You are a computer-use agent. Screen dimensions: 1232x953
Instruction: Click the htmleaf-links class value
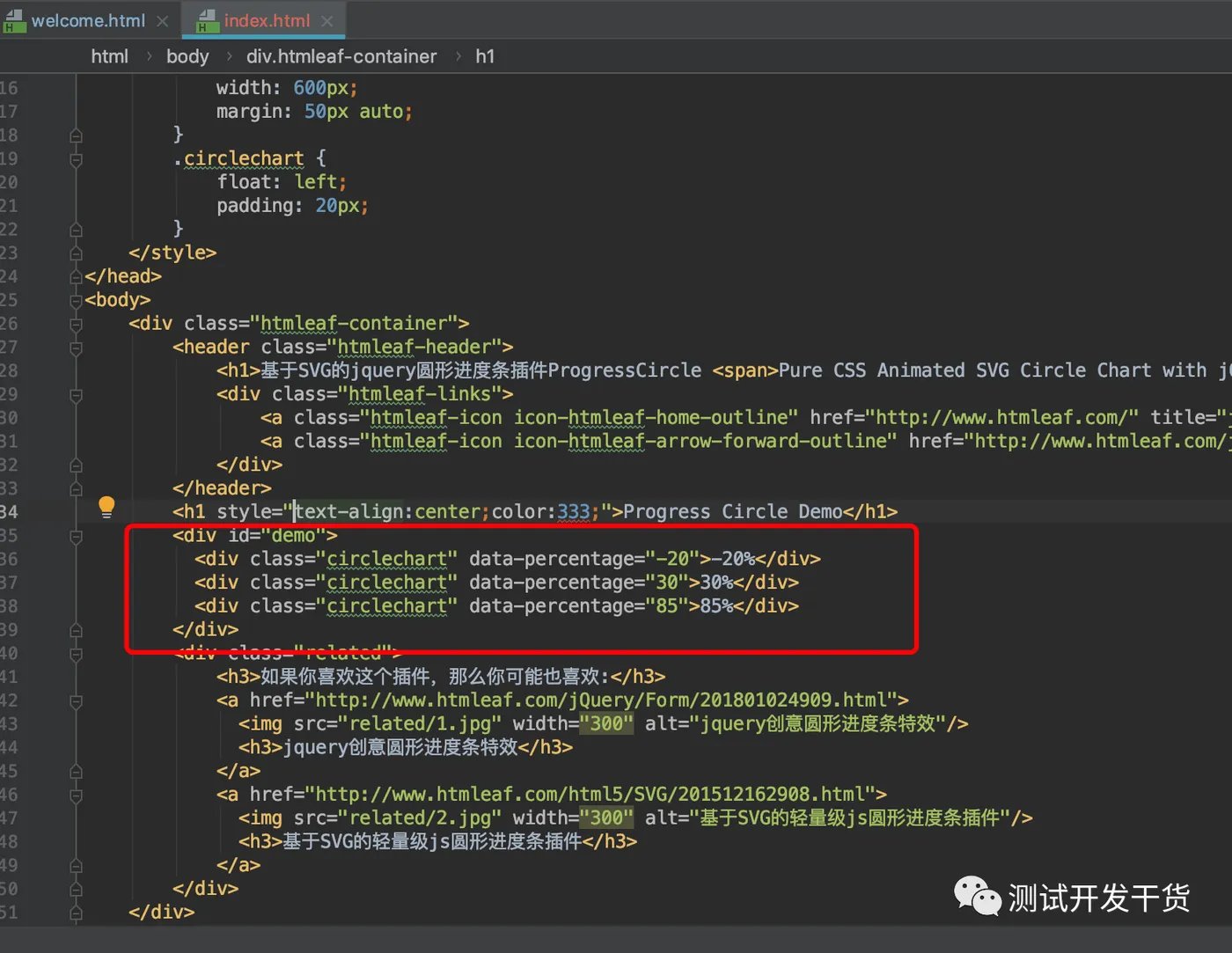tap(420, 394)
